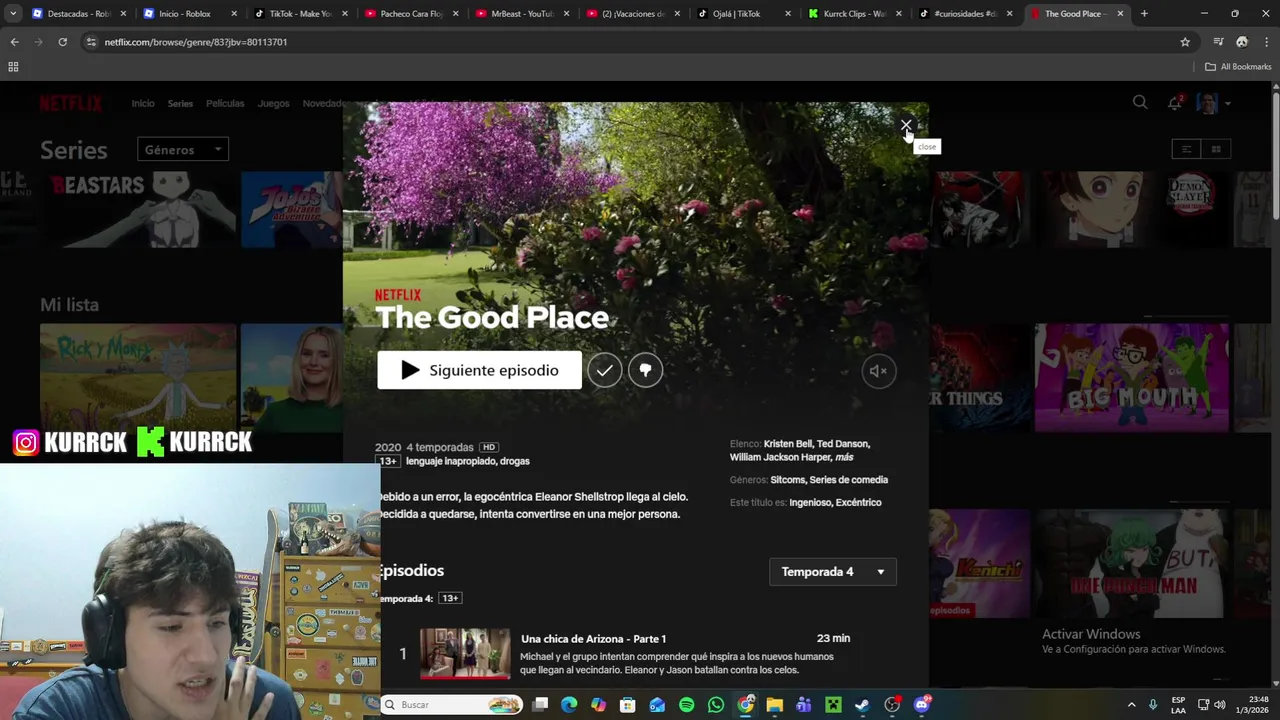Screen dimensions: 1280x720
Task: Open Beastars thumbnail
Action: 138,208
